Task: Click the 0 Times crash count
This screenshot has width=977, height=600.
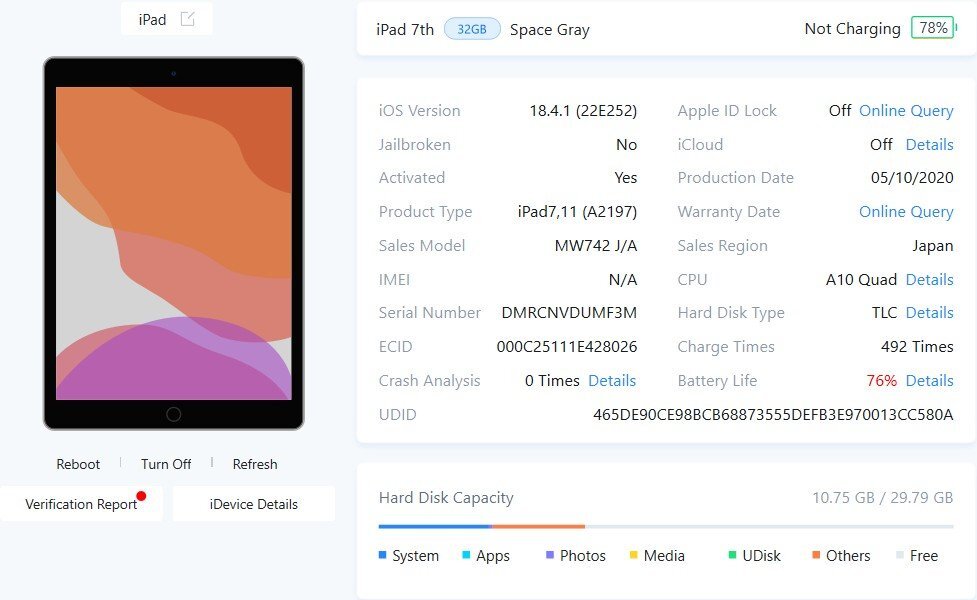Action: pyautogui.click(x=552, y=381)
